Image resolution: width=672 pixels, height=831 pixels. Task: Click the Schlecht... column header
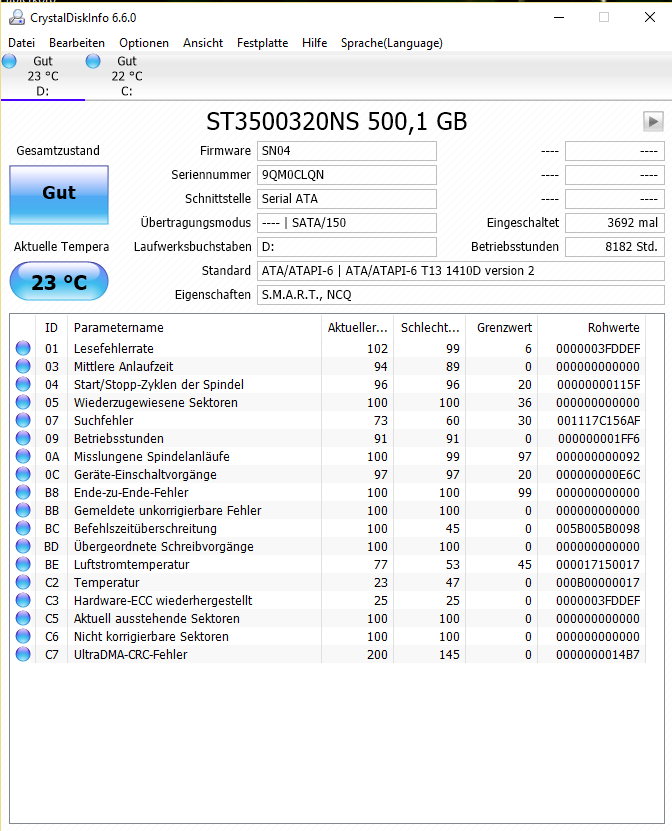point(429,328)
